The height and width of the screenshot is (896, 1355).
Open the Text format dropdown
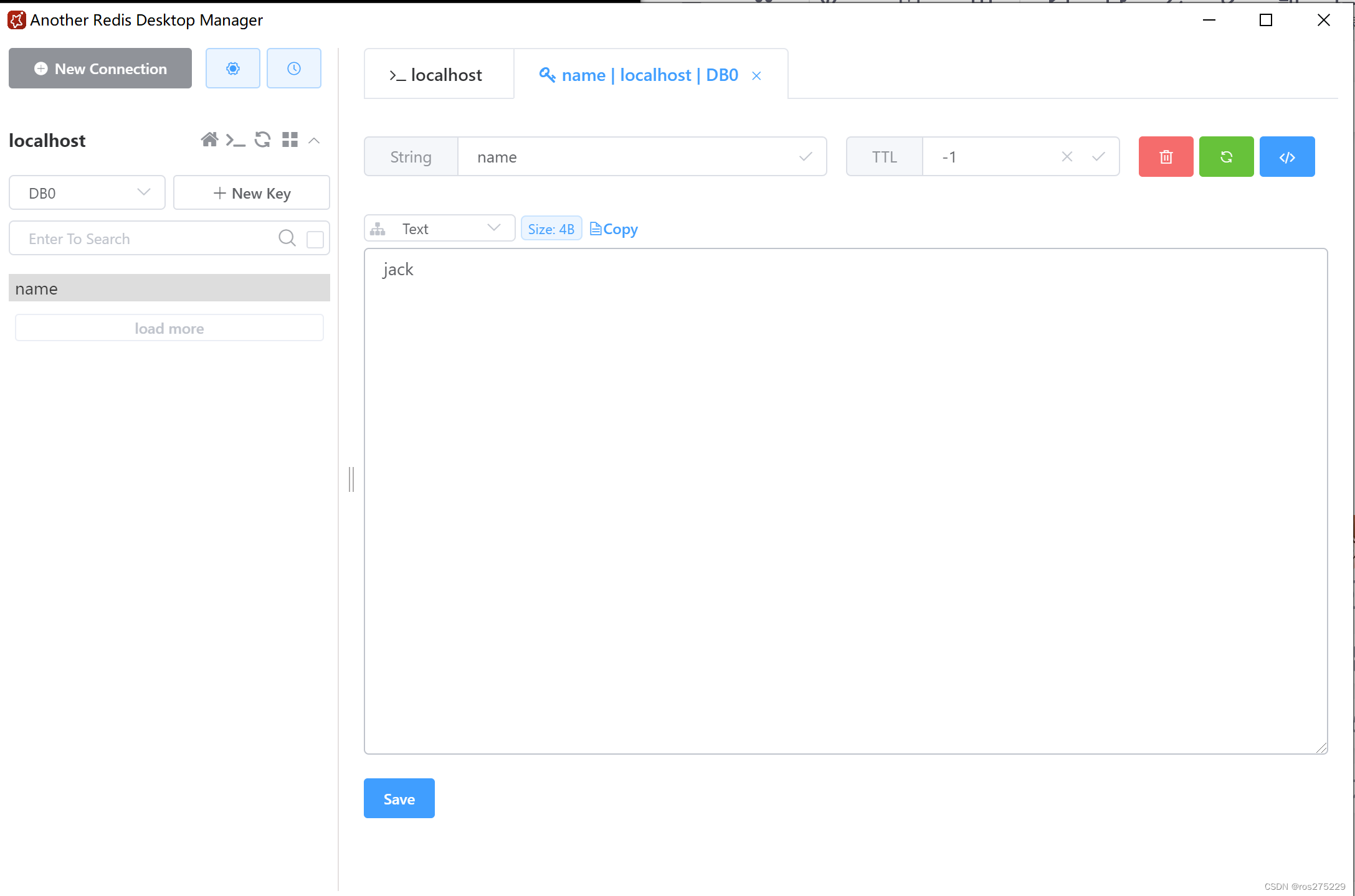point(439,229)
